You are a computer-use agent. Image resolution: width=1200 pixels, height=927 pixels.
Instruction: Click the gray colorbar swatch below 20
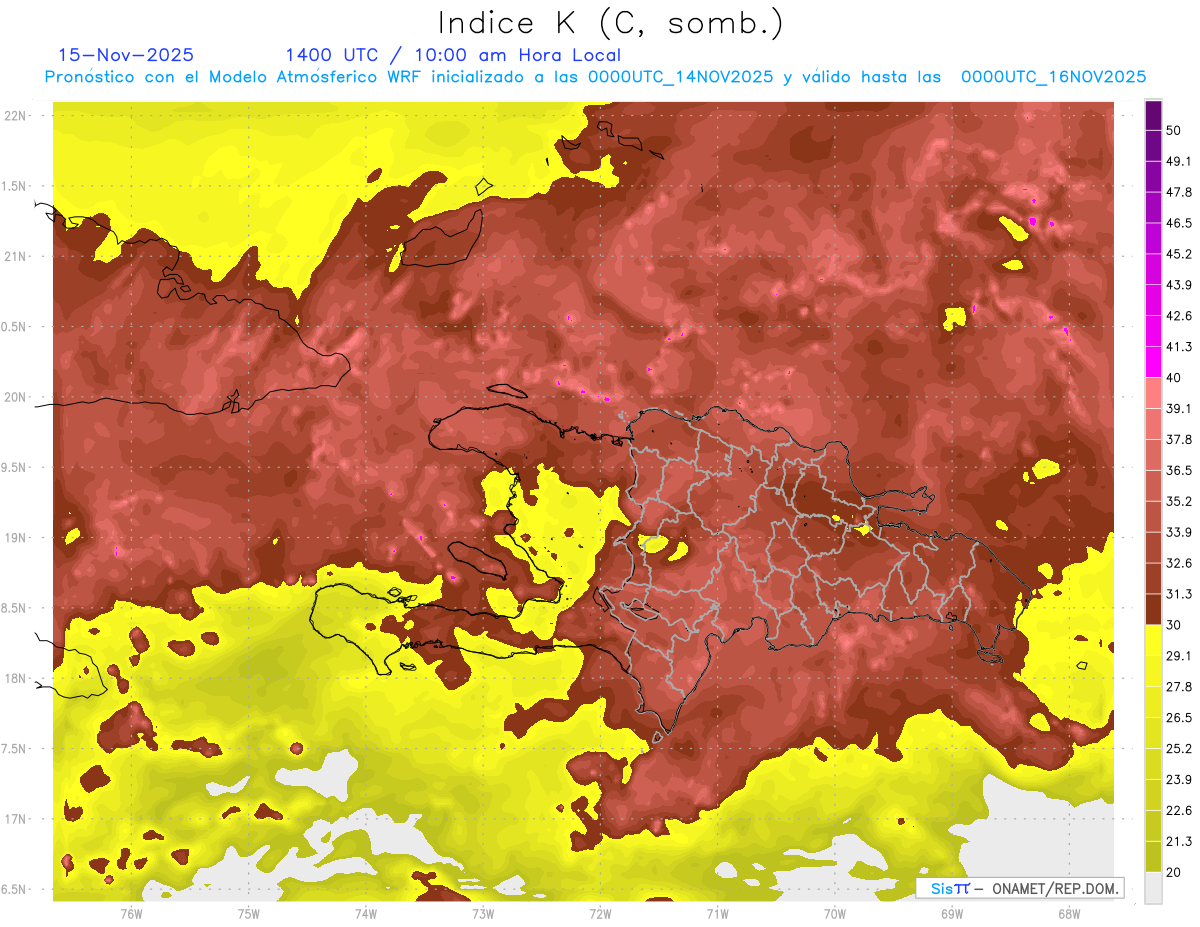pos(1153,887)
